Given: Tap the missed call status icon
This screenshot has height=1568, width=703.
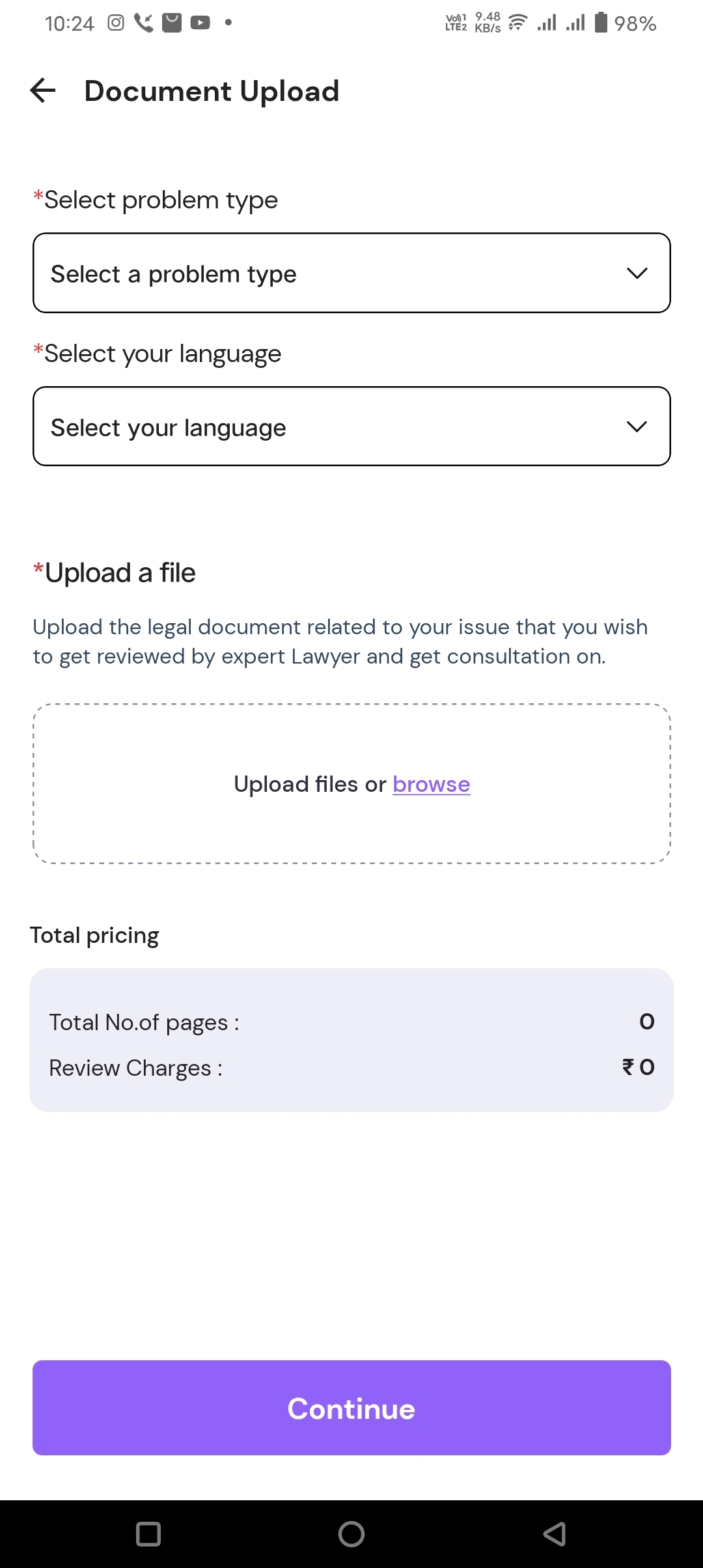Looking at the screenshot, I should (143, 23).
